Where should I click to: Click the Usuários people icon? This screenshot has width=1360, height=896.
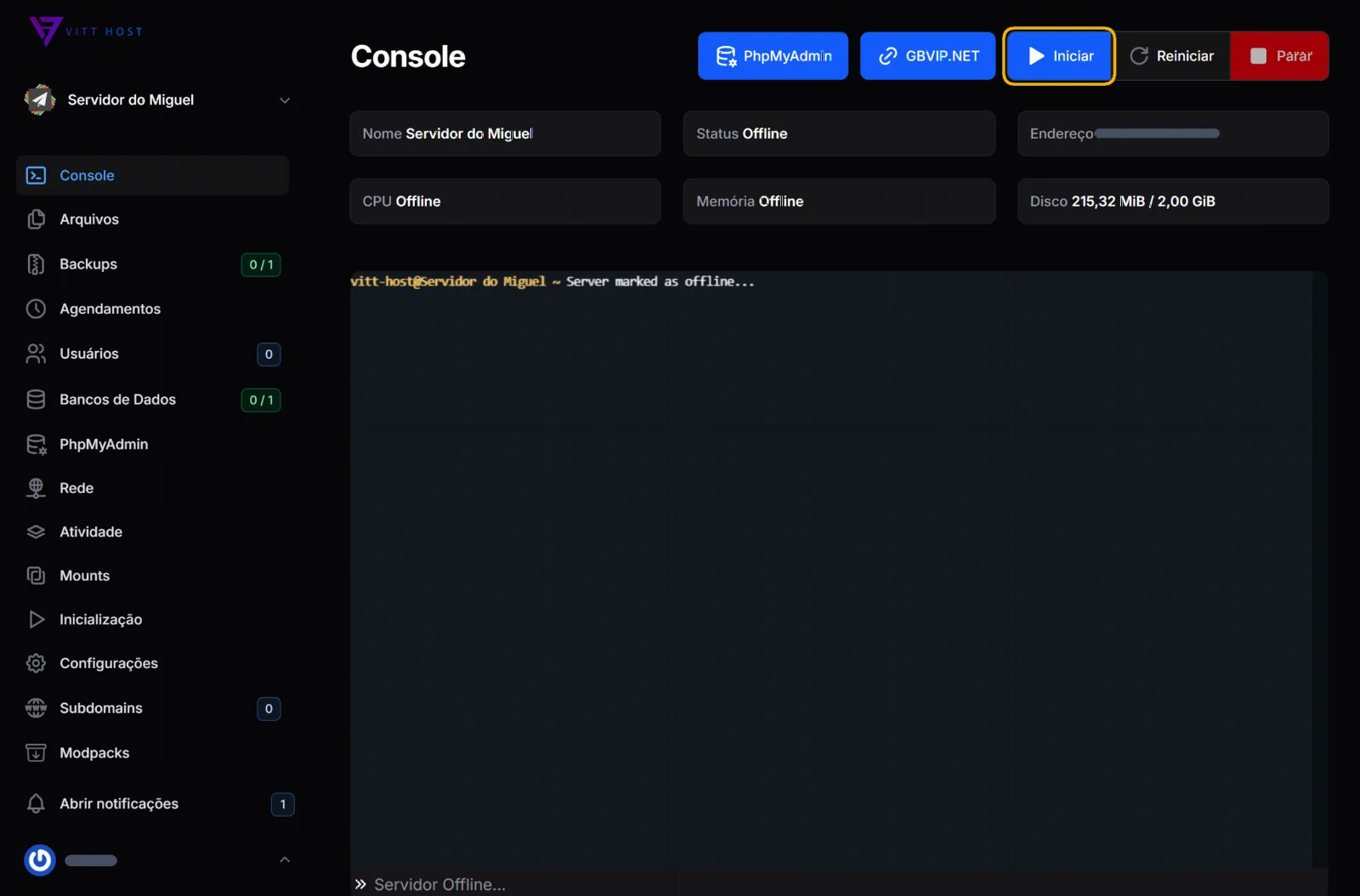[36, 354]
